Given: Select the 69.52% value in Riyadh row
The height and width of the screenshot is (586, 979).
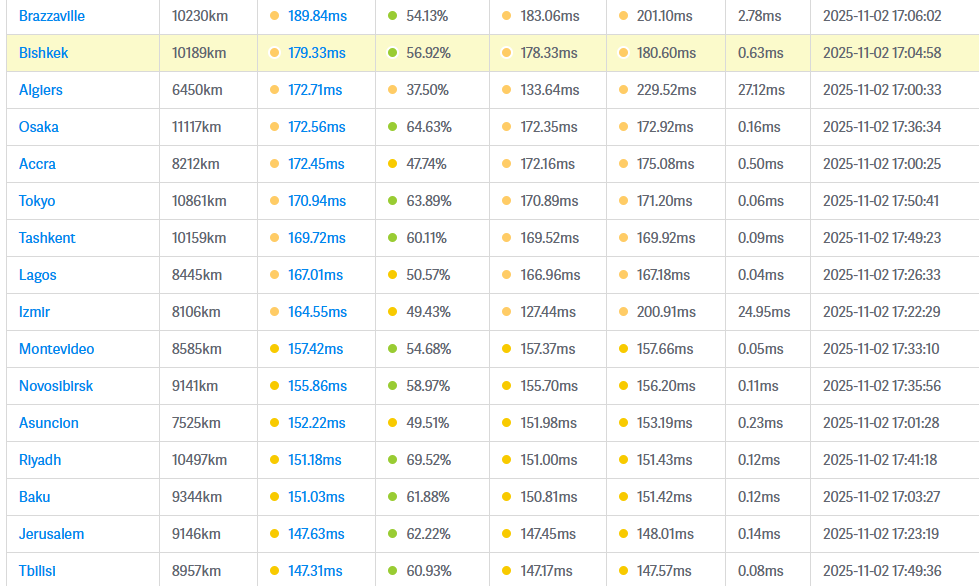Looking at the screenshot, I should (428, 460).
